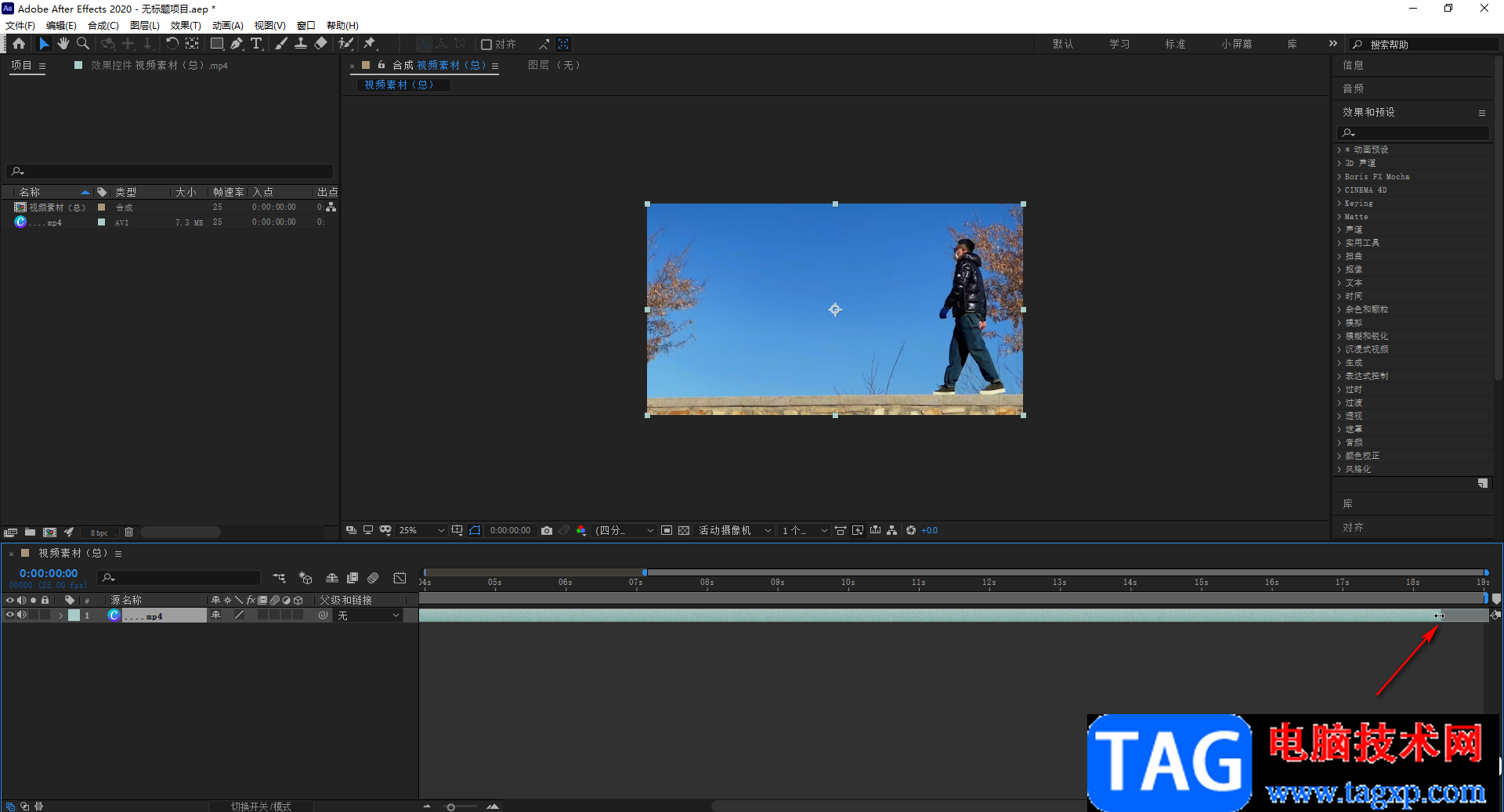Image resolution: width=1504 pixels, height=812 pixels.
Task: Open parent link dropdown showing 无
Action: (x=369, y=616)
